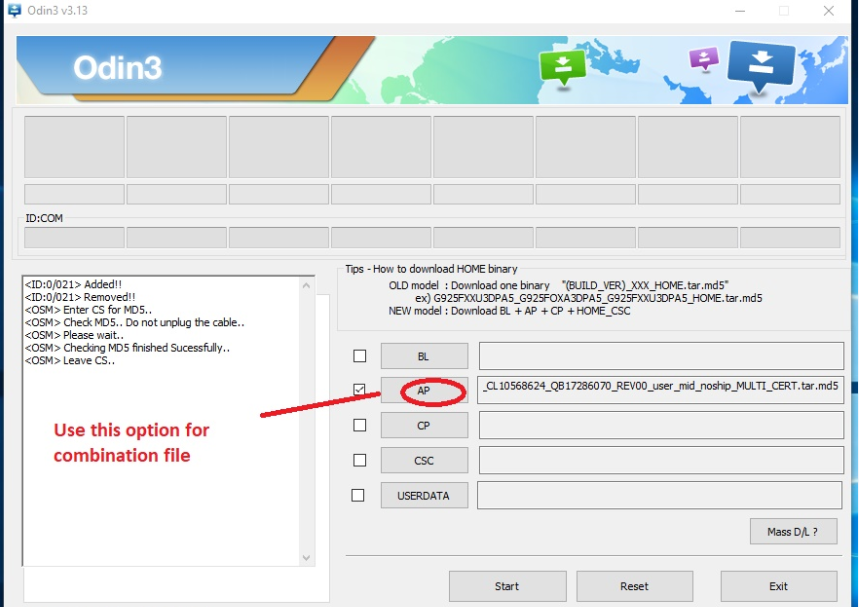Click the ID:COM label
This screenshot has width=859, height=607.
point(44,218)
